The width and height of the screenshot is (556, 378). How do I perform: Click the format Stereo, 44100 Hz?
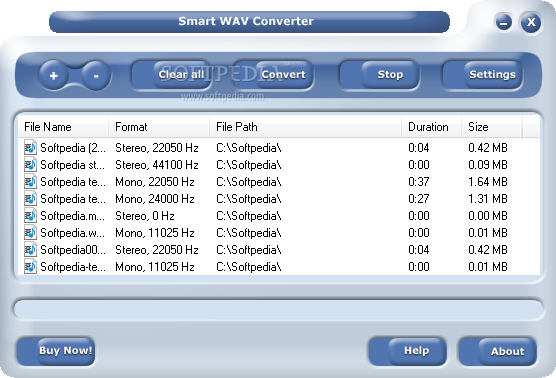pyautogui.click(x=157, y=165)
